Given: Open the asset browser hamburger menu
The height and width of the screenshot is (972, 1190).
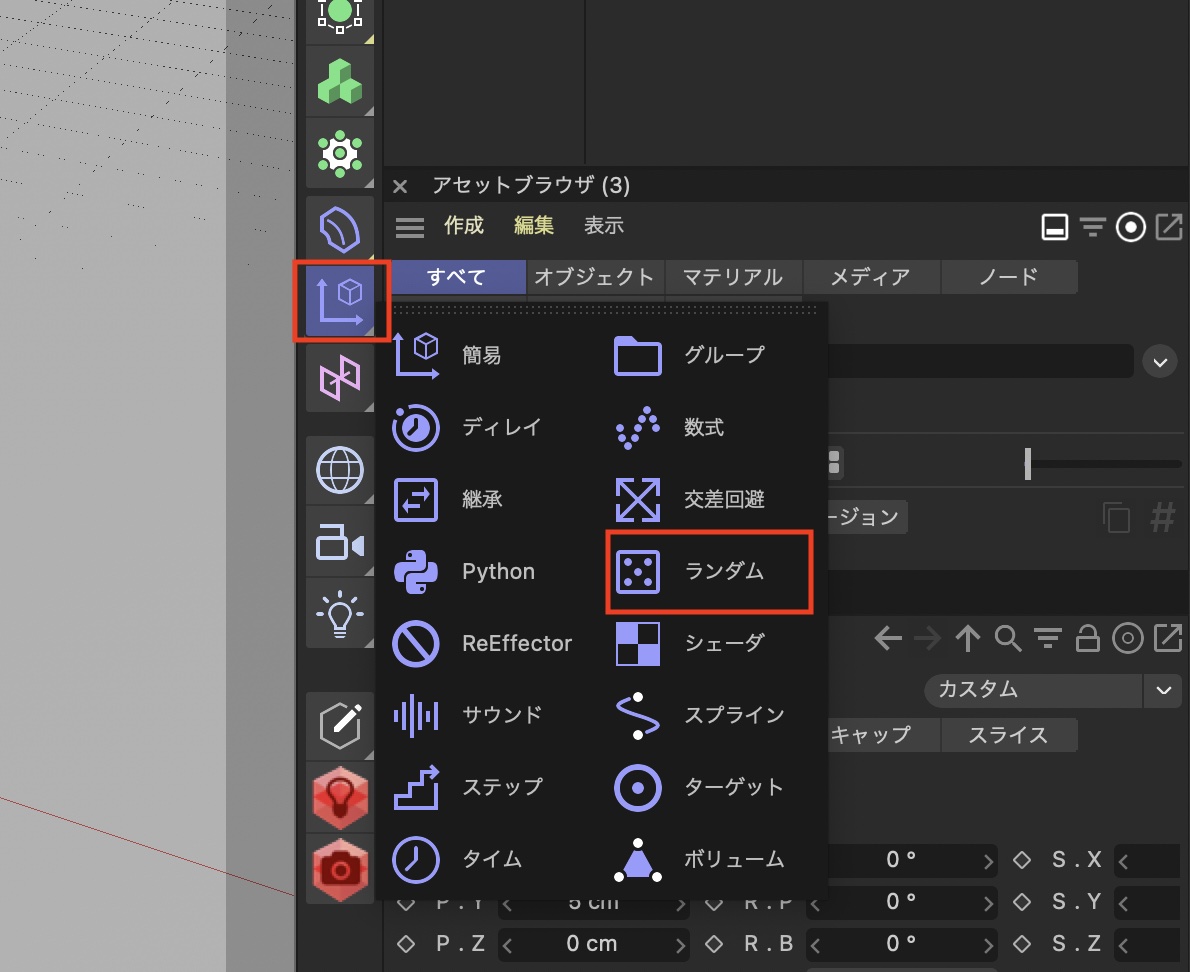Looking at the screenshot, I should 410,227.
